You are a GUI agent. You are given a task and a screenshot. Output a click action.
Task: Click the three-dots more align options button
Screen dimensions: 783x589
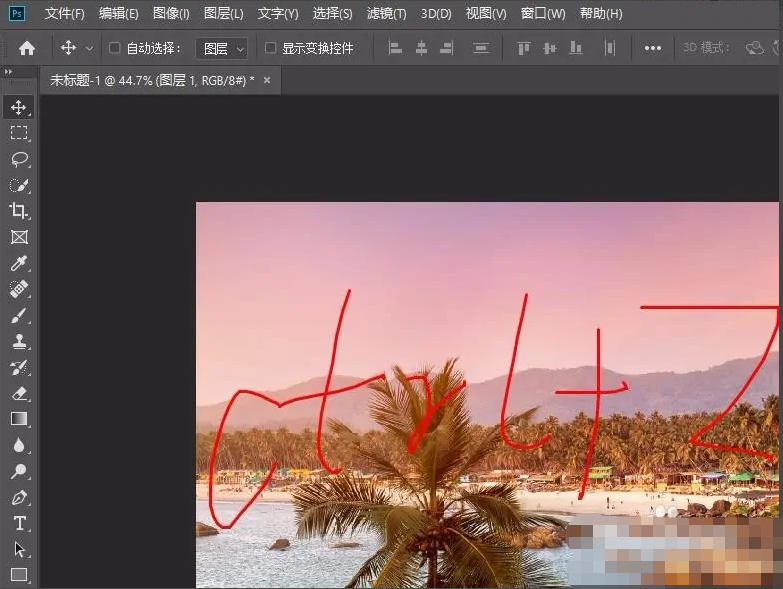[x=653, y=48]
